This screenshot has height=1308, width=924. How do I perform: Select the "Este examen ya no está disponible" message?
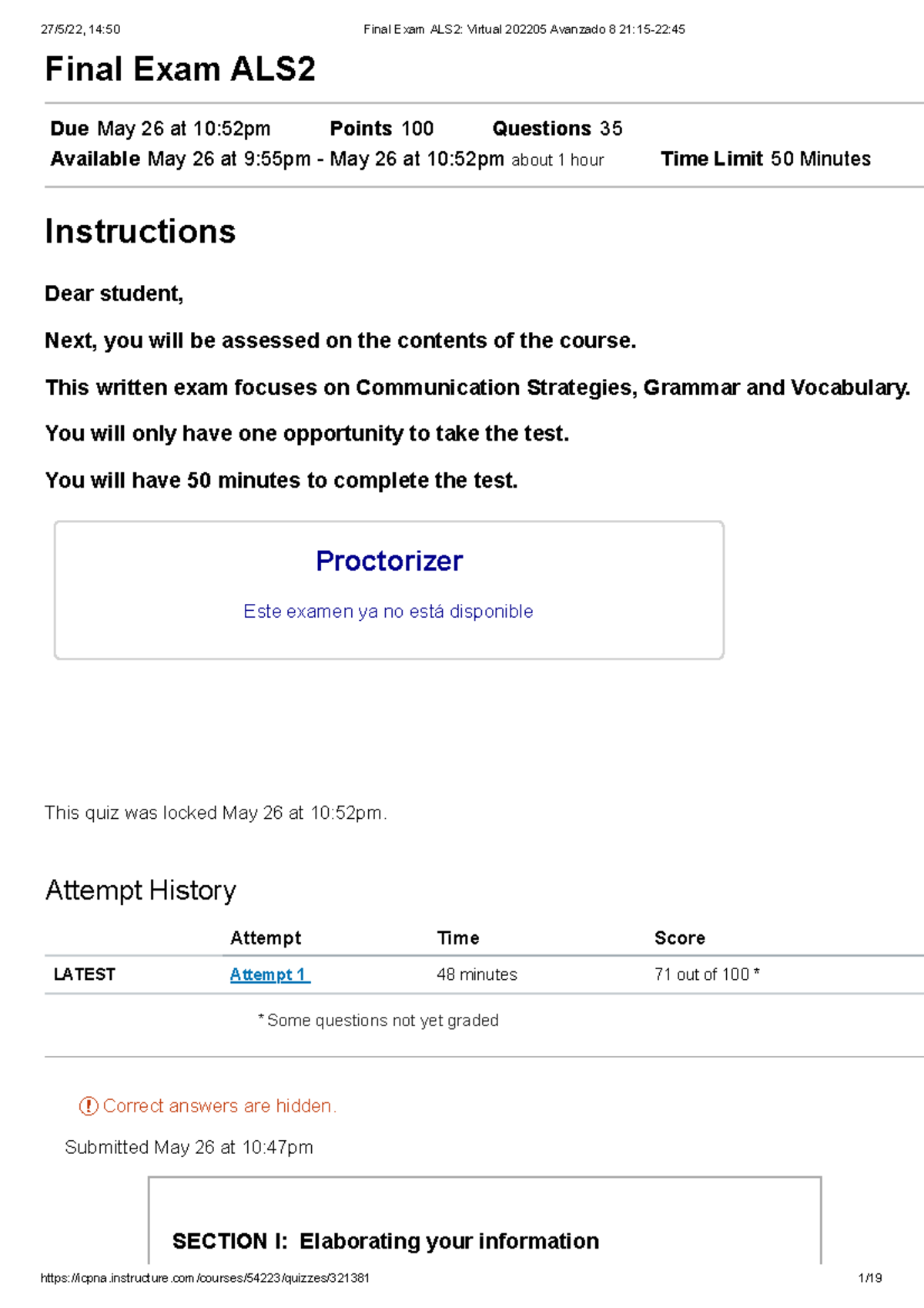tap(388, 612)
